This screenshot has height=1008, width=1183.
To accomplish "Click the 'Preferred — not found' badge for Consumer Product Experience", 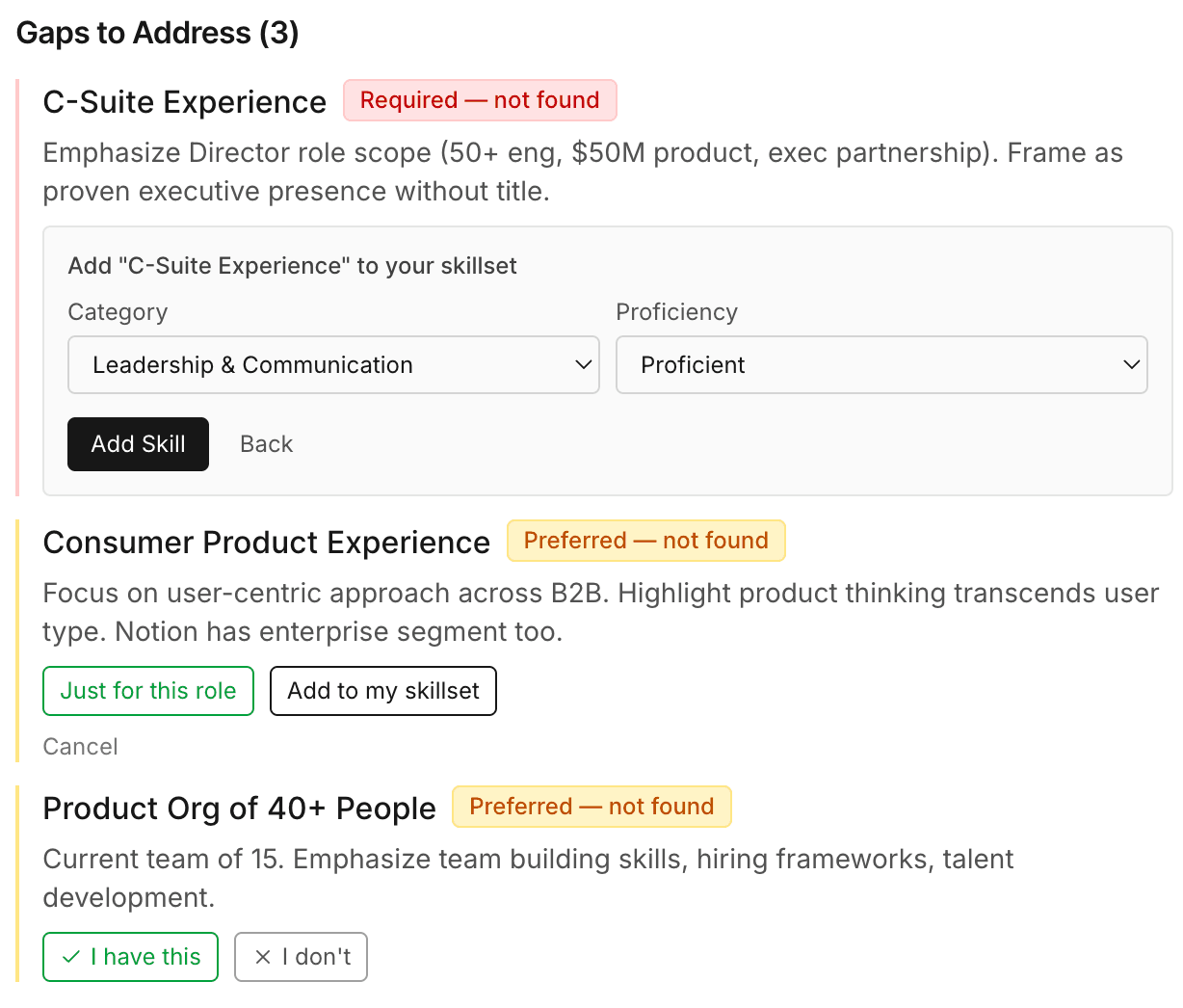I will [x=645, y=541].
